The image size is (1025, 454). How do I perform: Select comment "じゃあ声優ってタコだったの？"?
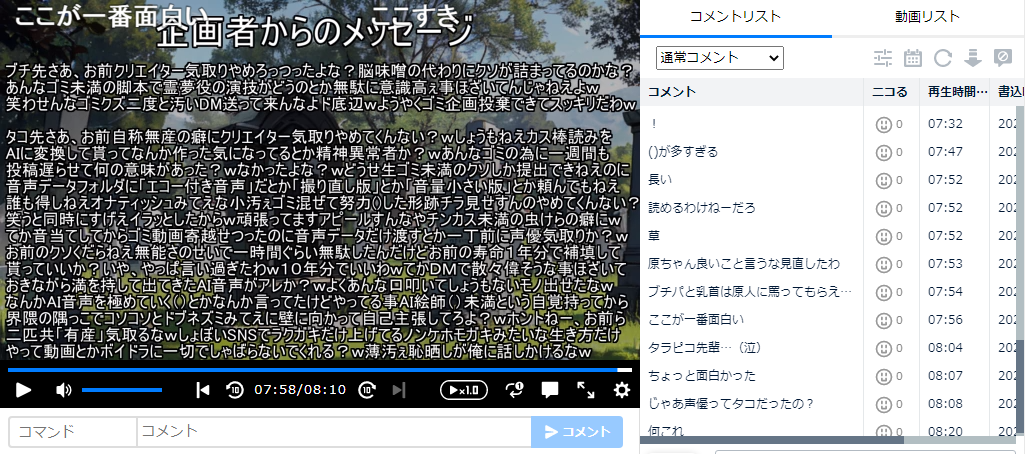(x=730, y=404)
